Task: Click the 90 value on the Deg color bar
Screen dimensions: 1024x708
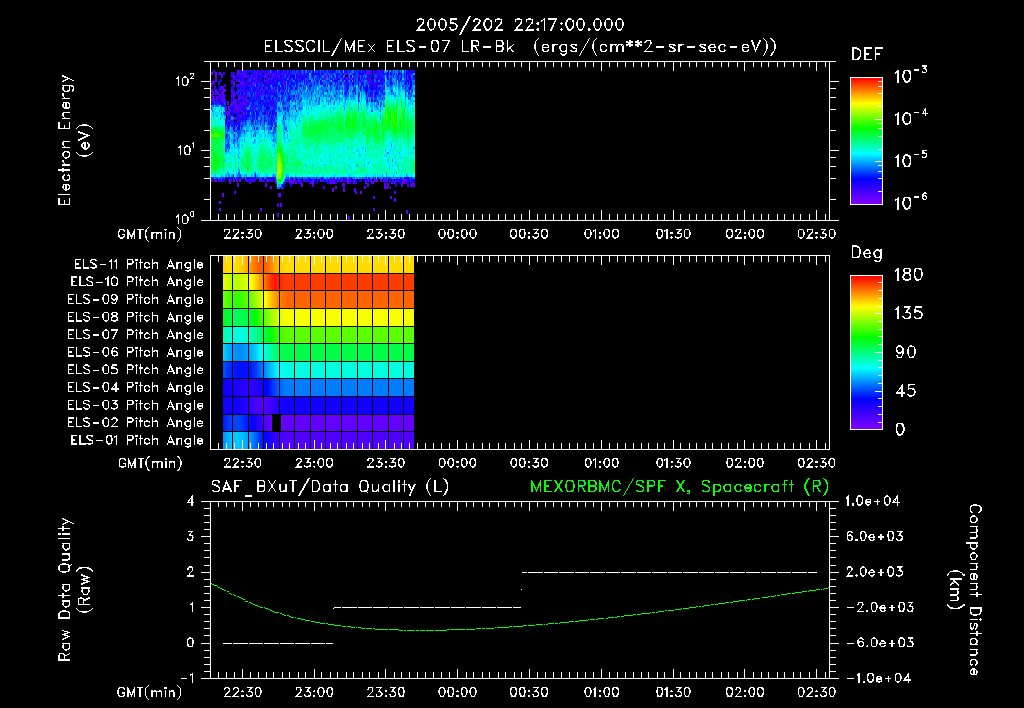Action: 905,352
